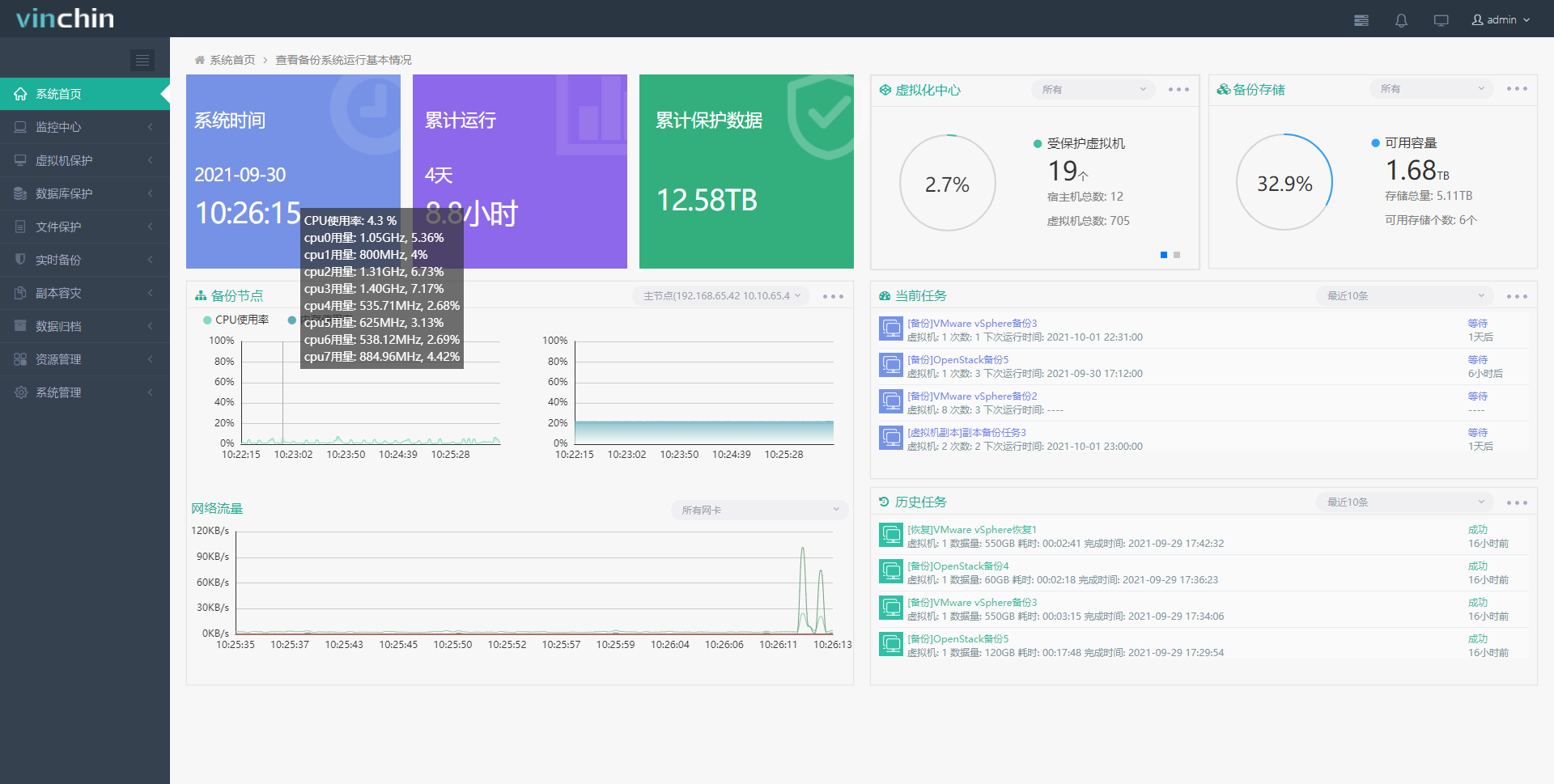Click icon of history task OpenStack备份5
The height and width of the screenshot is (784, 1554).
891,644
